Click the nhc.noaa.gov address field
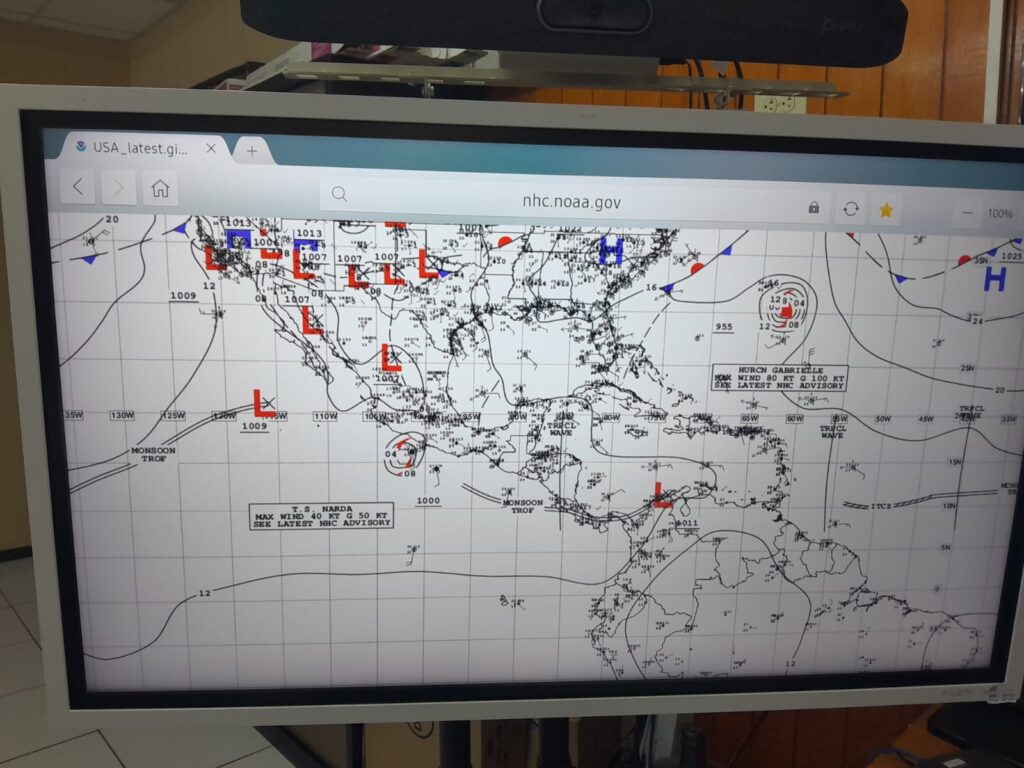The width and height of the screenshot is (1024, 768). point(571,201)
